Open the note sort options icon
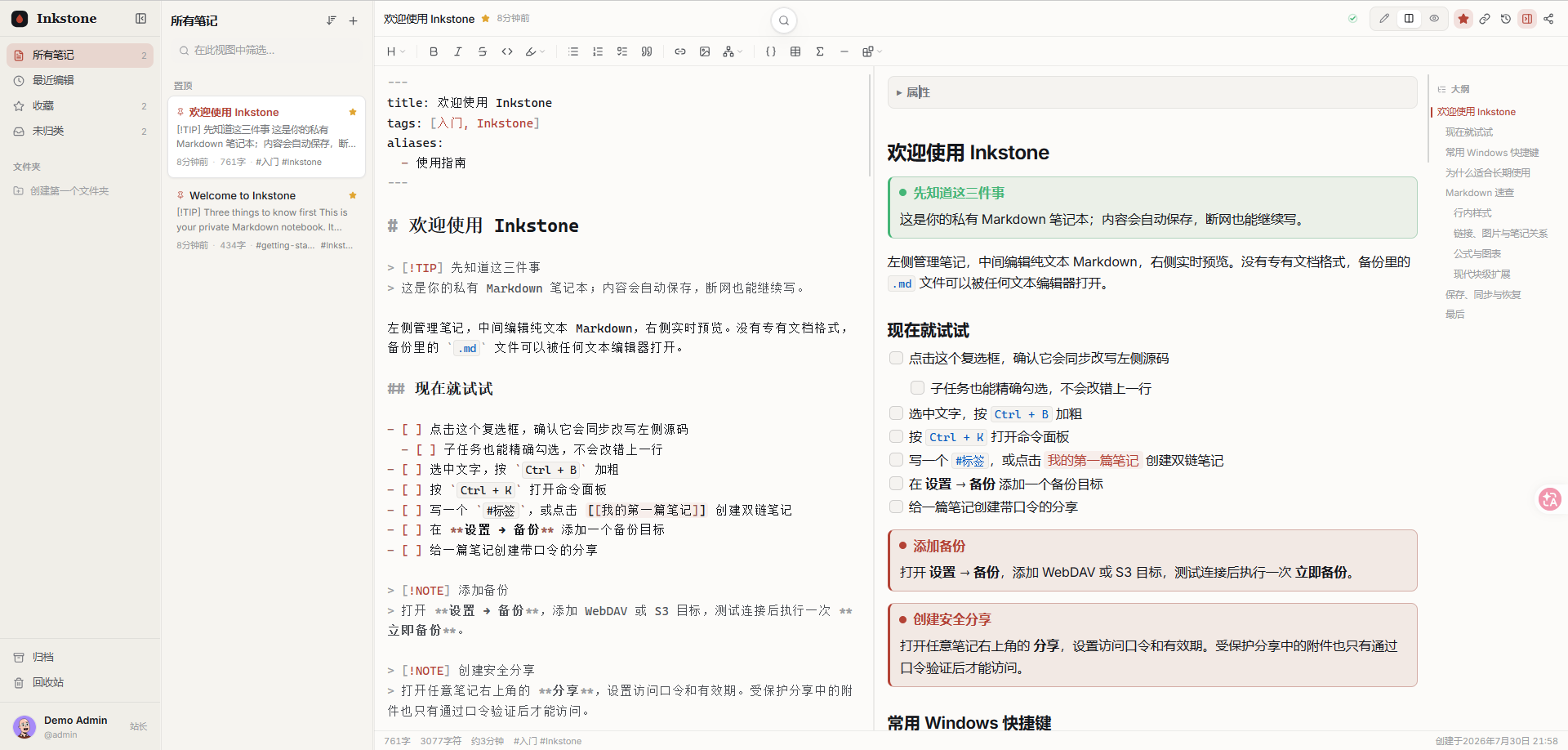The height and width of the screenshot is (750, 1568). [332, 21]
